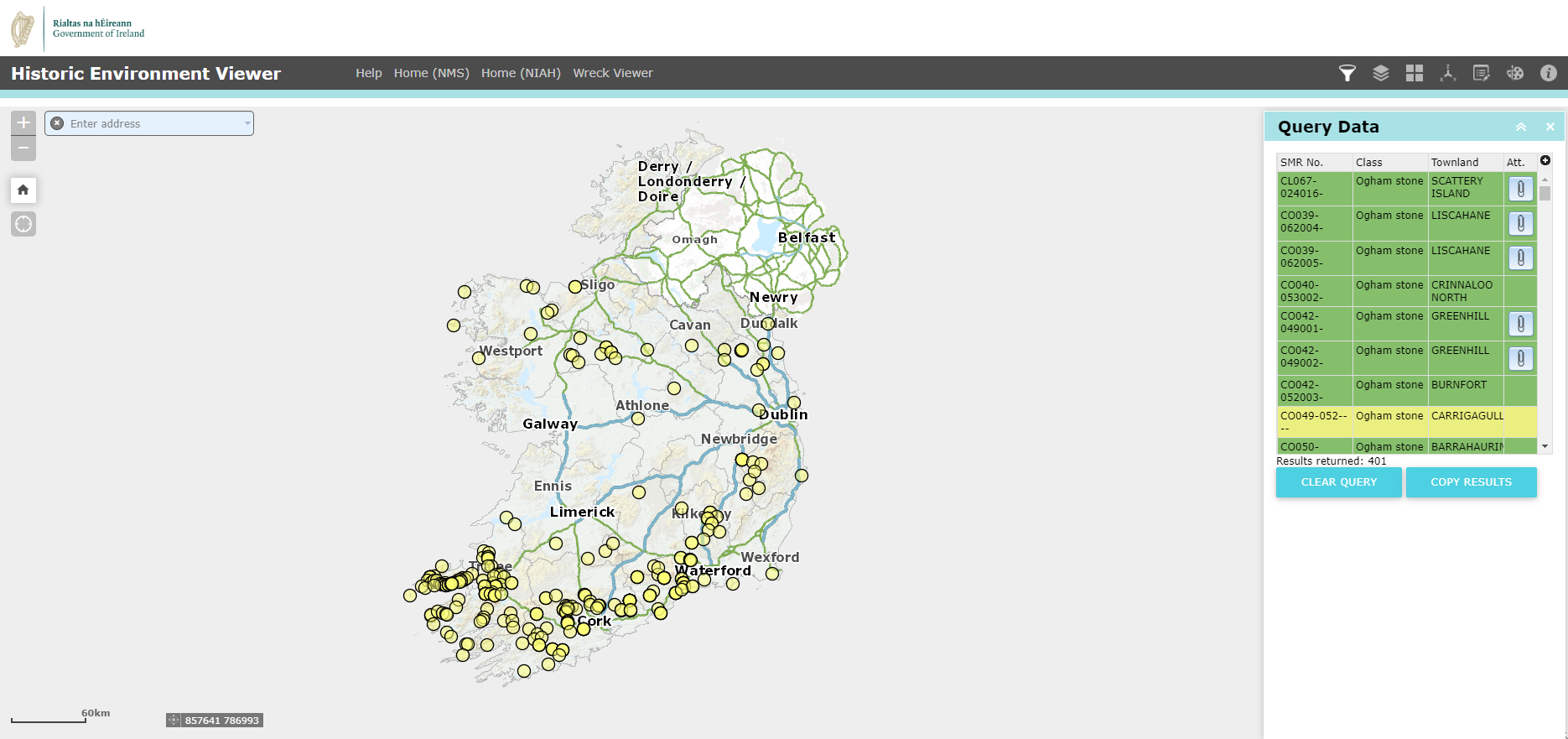1568x739 pixels.
Task: Zoom out the map with minus button
Action: 23,148
